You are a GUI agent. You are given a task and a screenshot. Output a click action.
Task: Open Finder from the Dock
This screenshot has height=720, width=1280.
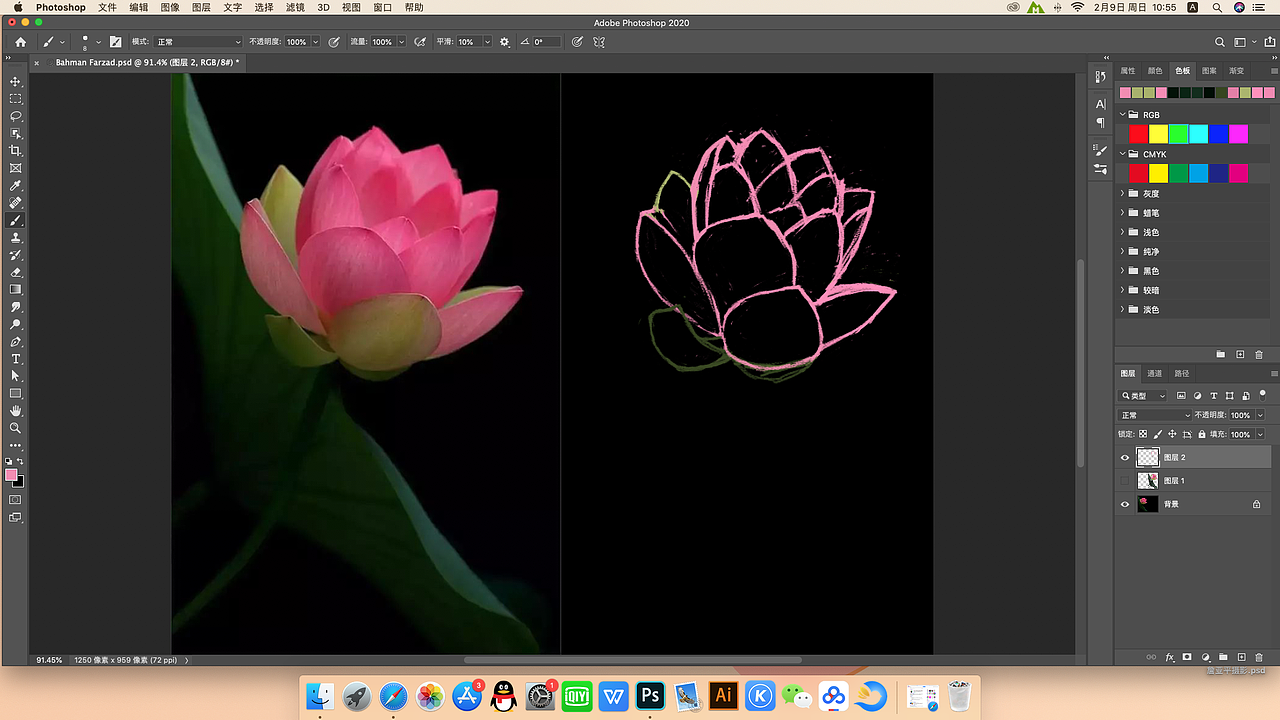click(x=320, y=696)
